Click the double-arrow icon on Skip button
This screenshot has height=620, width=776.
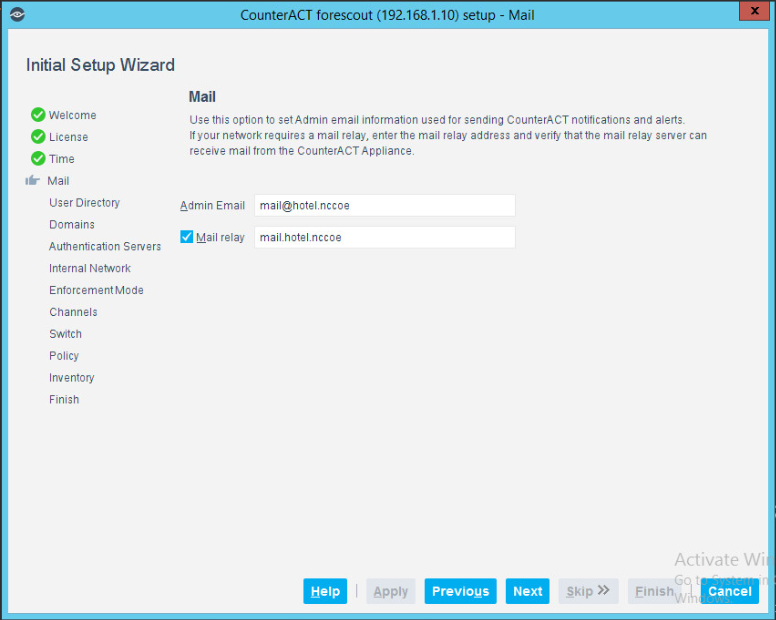(x=603, y=590)
